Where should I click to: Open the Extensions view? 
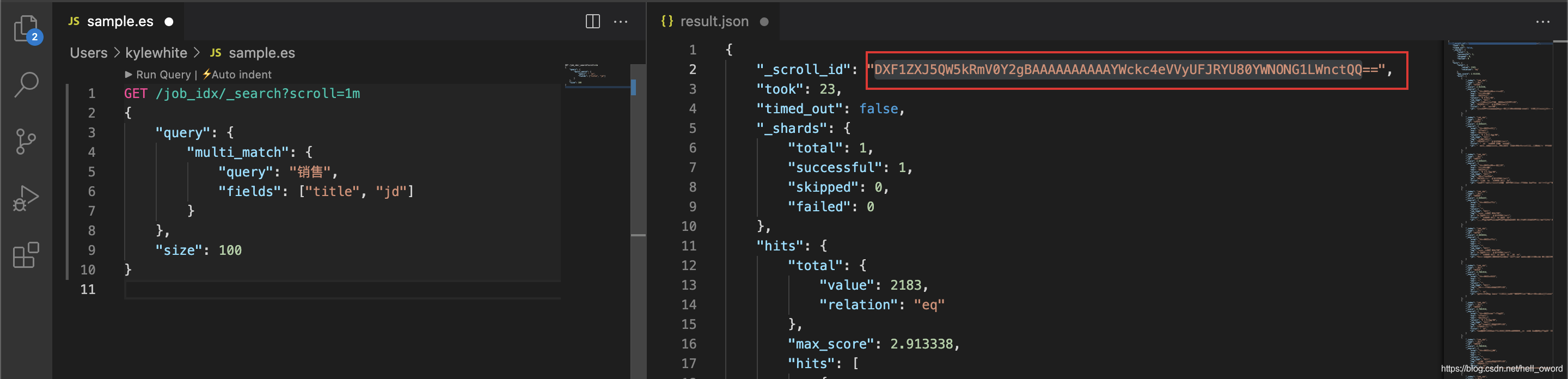pos(26,255)
